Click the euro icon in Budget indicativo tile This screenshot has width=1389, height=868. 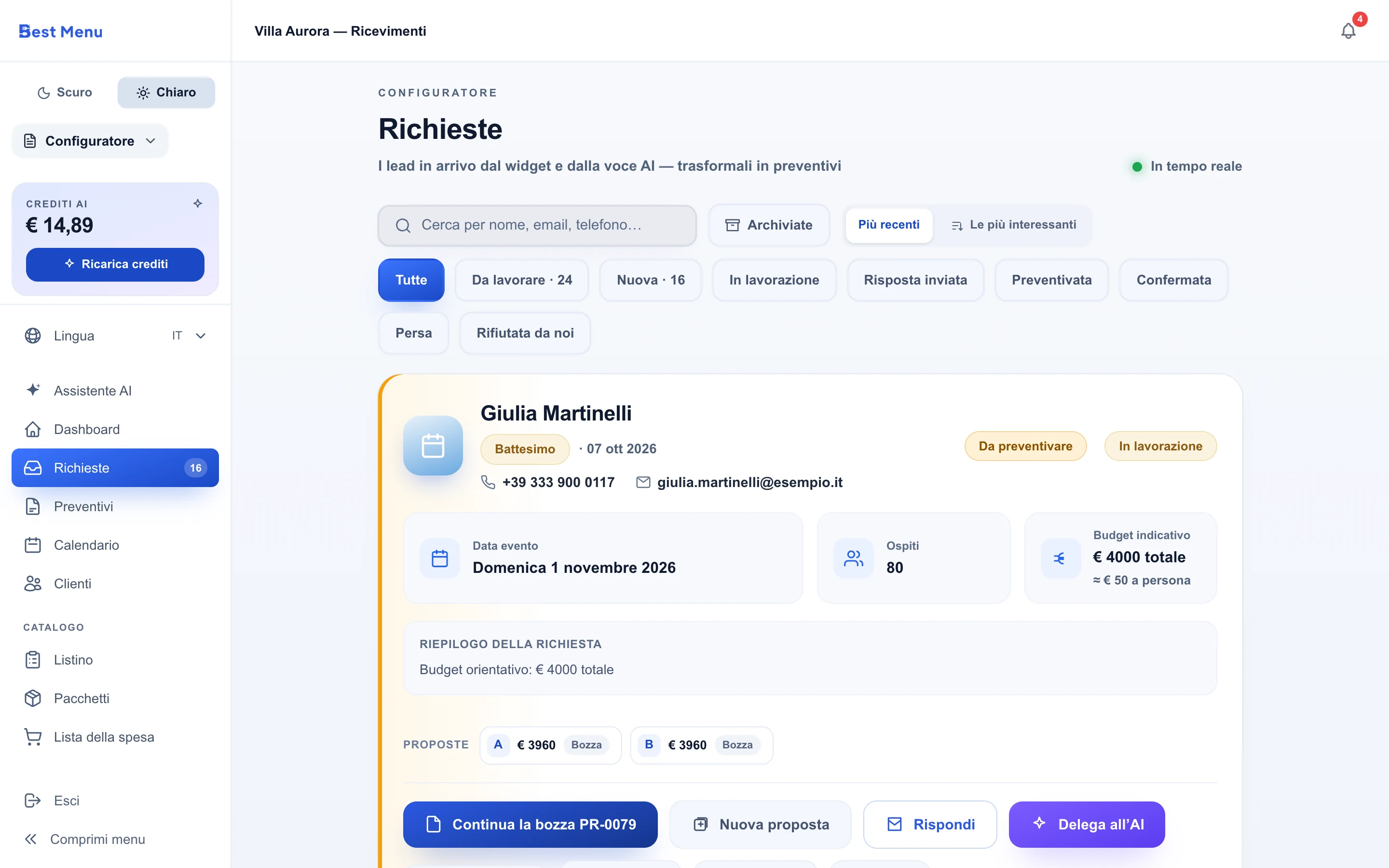pyautogui.click(x=1060, y=558)
